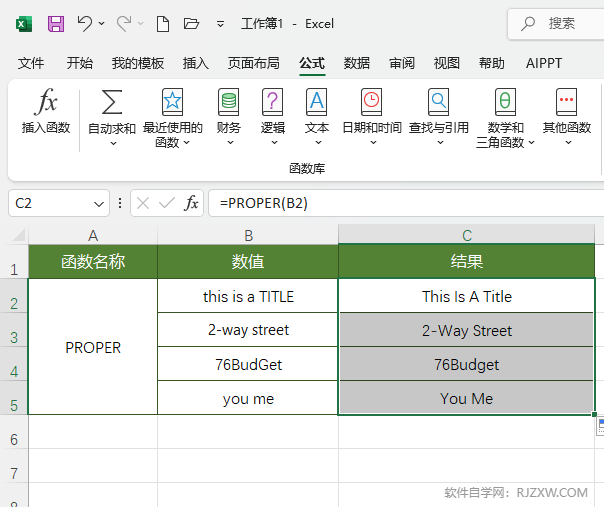Open the Text (文本) functions icon
Image resolution: width=604 pixels, height=507 pixels.
point(316,102)
